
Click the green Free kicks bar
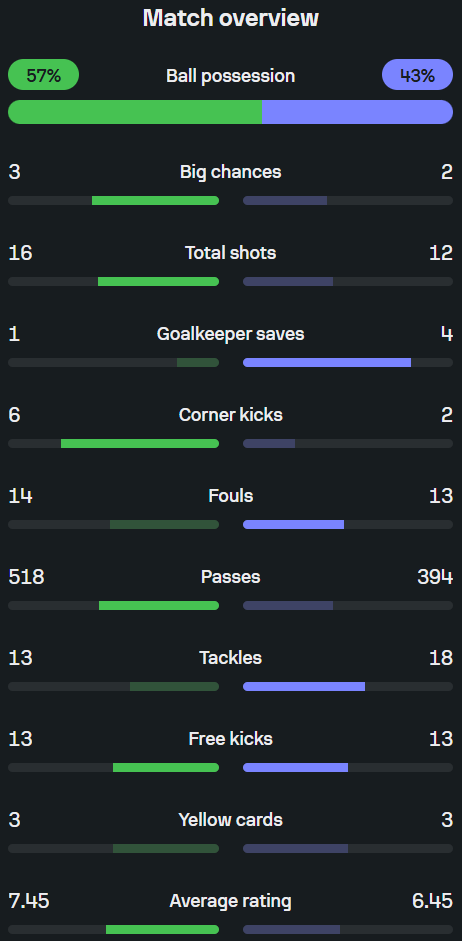coord(166,768)
